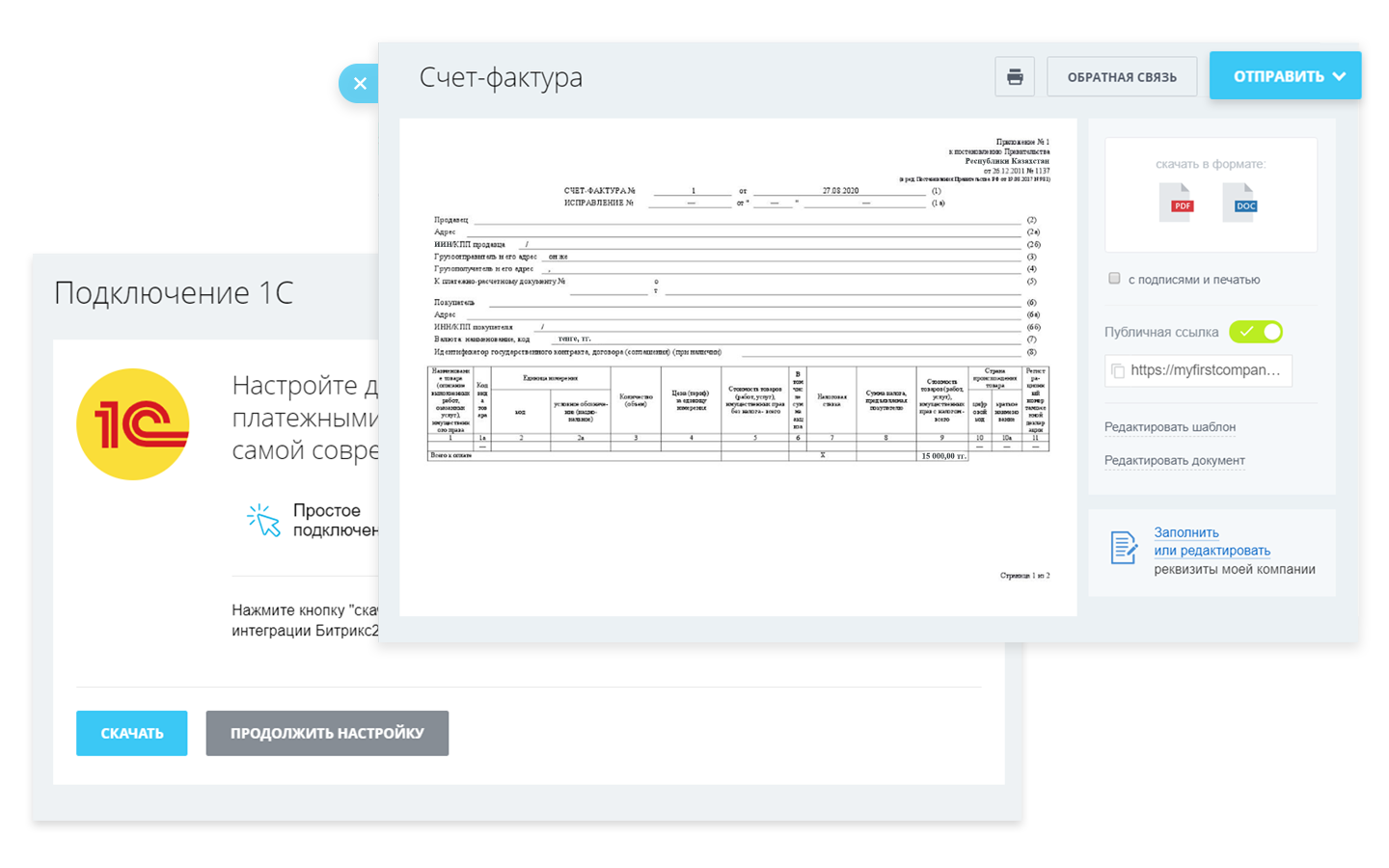This screenshot has width=1389, height=868.
Task: Click the cursor icon next to Простое подключение
Action: 263,520
